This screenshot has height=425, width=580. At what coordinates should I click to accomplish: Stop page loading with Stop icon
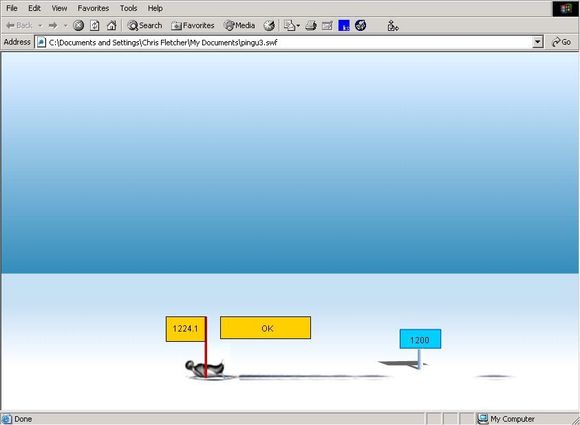78,25
